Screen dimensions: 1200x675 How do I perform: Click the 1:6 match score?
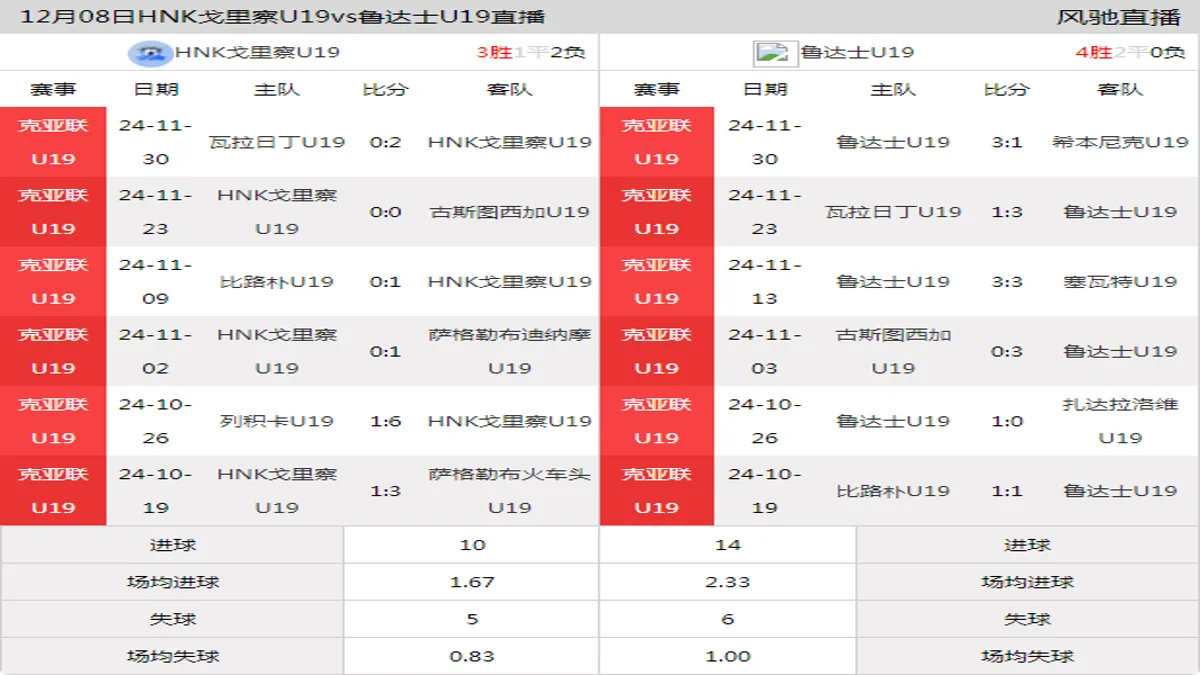385,421
